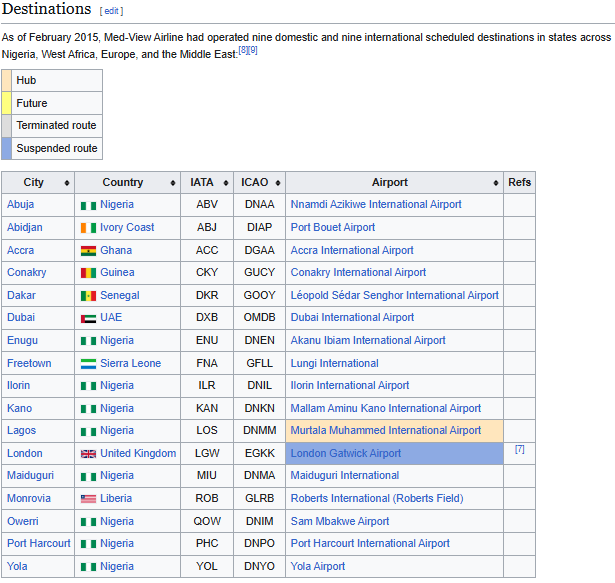
Task: Open the Lungi International airport link
Action: 335,363
